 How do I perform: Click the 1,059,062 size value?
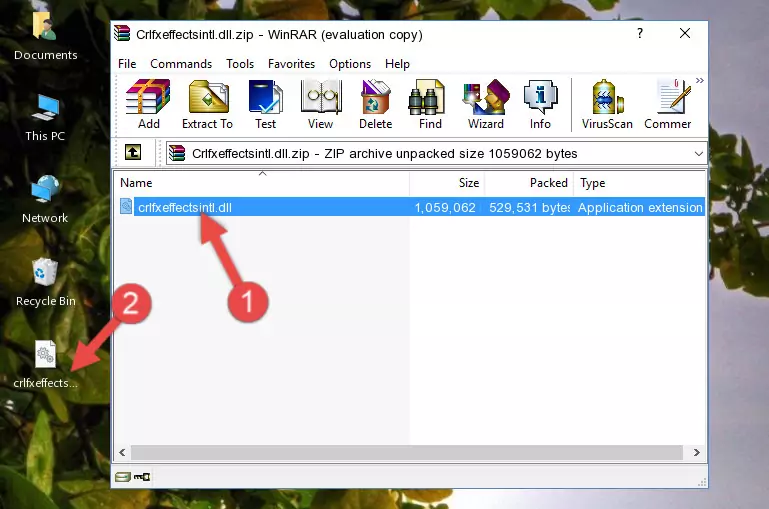click(x=445, y=207)
